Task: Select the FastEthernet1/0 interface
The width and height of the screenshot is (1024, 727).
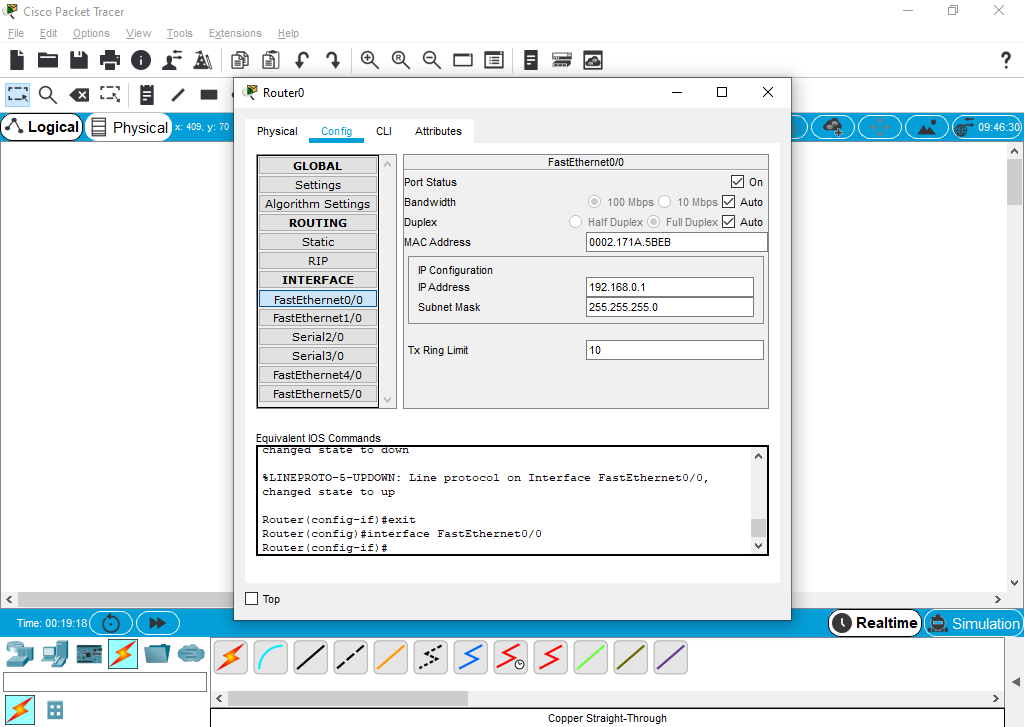Action: 318,318
